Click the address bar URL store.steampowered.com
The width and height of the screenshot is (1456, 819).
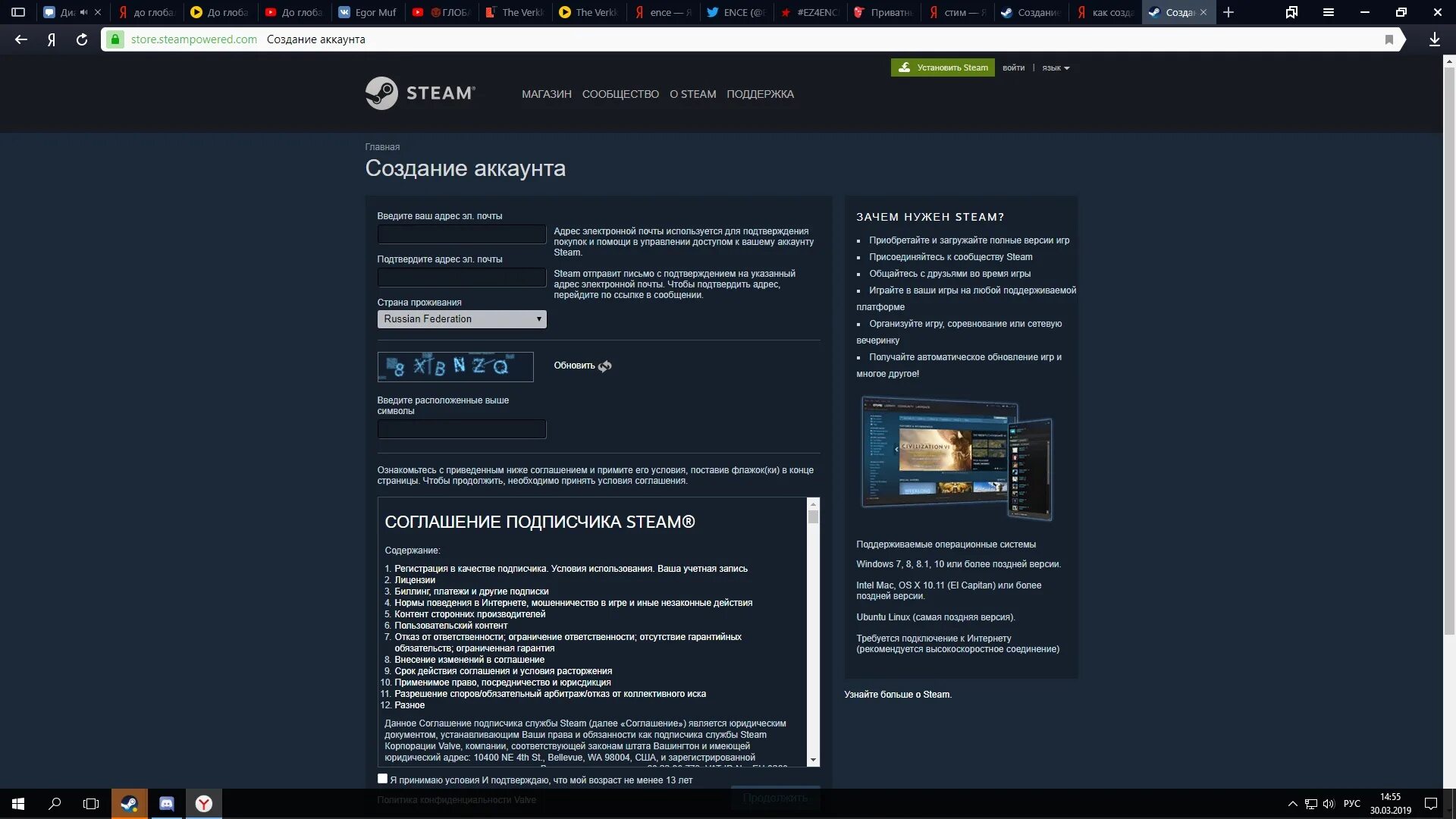193,39
